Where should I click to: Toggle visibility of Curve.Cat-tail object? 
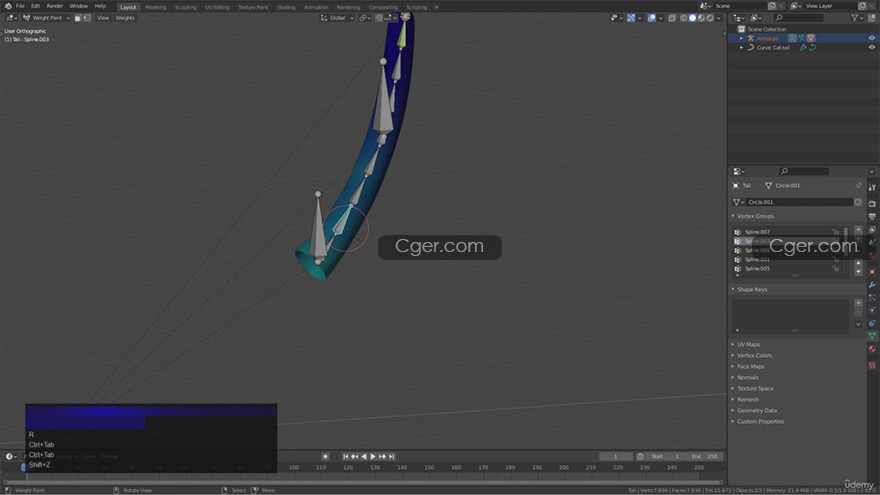(x=872, y=47)
